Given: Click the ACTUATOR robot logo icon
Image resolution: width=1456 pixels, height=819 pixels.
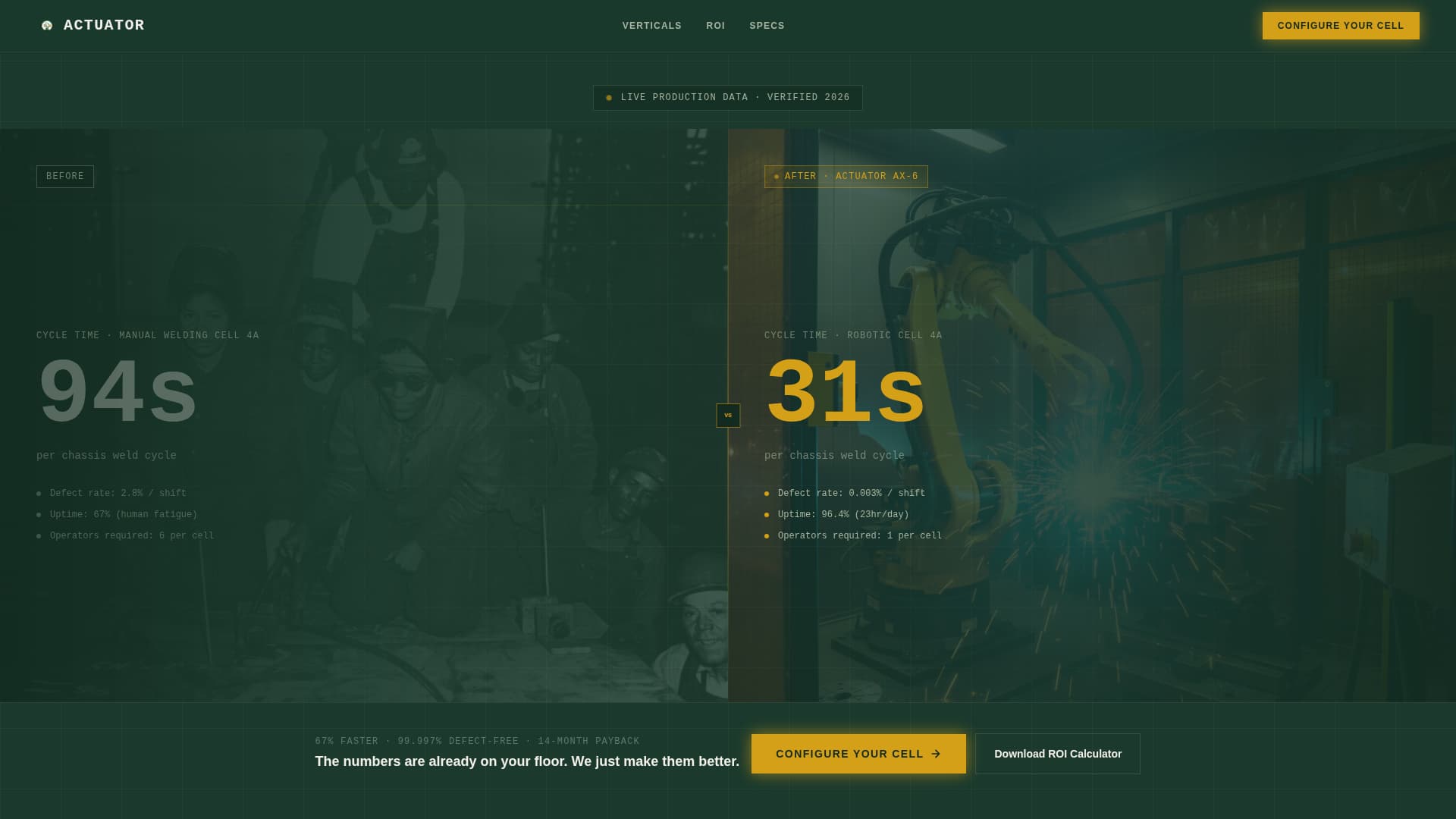Looking at the screenshot, I should (x=46, y=25).
